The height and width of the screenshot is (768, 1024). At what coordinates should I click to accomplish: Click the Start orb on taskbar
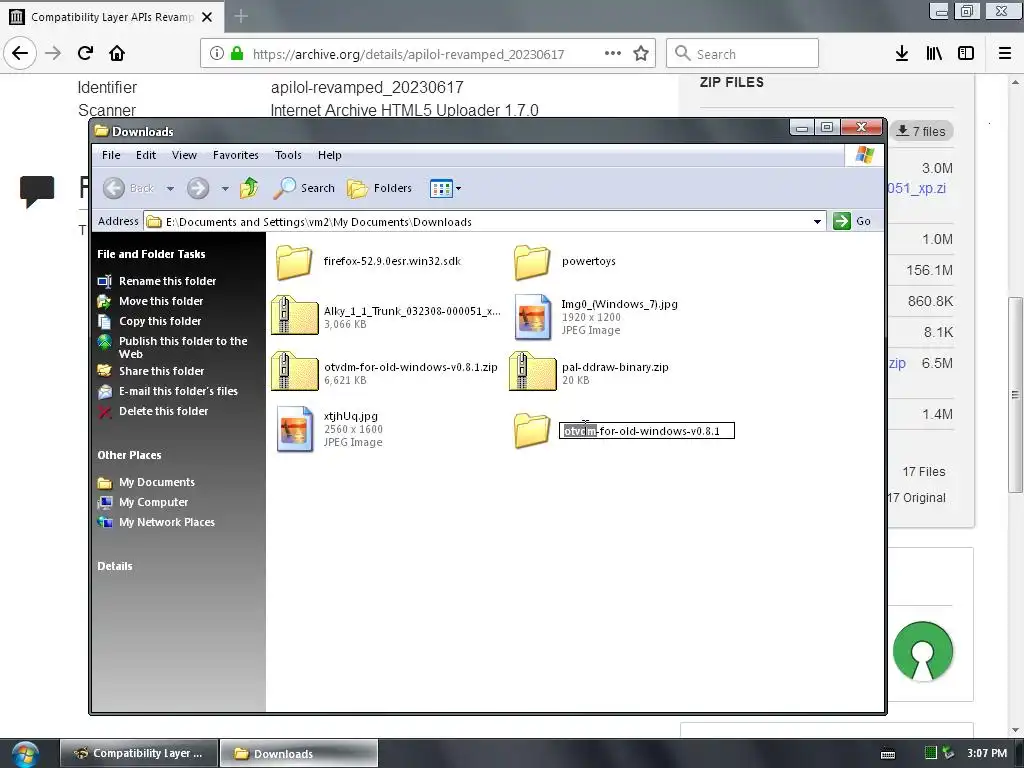pos(25,754)
